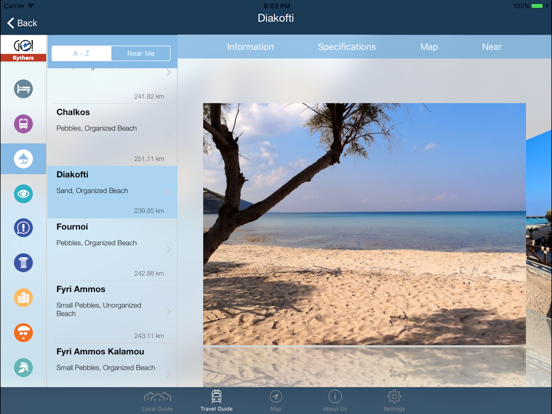Select the Fyri Ammos Kalamou entry

(112, 365)
